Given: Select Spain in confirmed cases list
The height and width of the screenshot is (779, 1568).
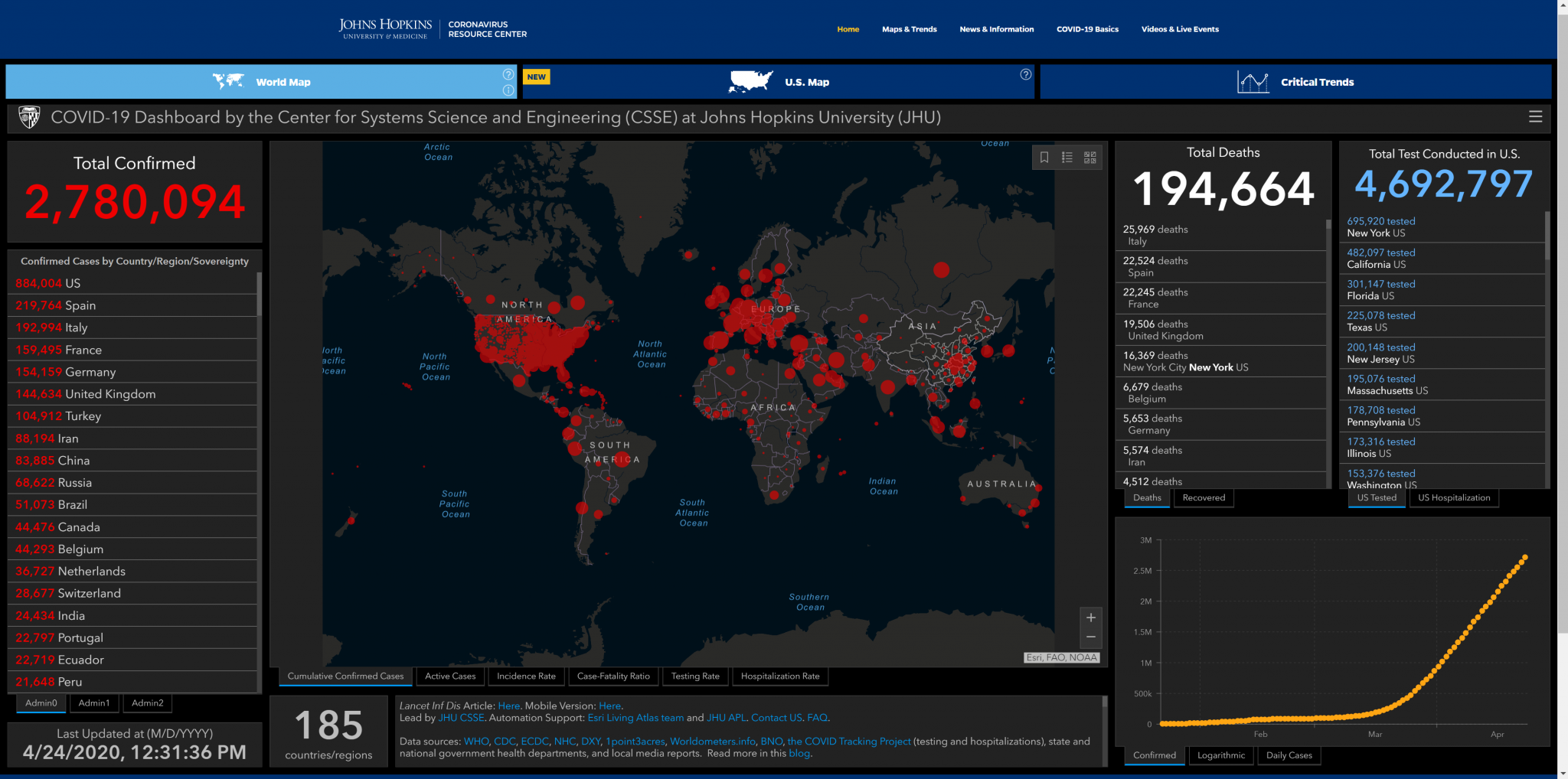Looking at the screenshot, I should (80, 305).
